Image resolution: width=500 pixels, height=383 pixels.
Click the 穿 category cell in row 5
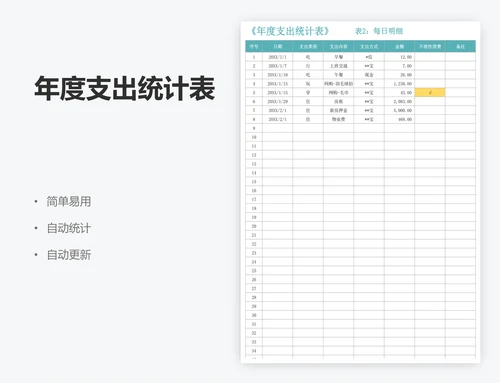click(308, 93)
